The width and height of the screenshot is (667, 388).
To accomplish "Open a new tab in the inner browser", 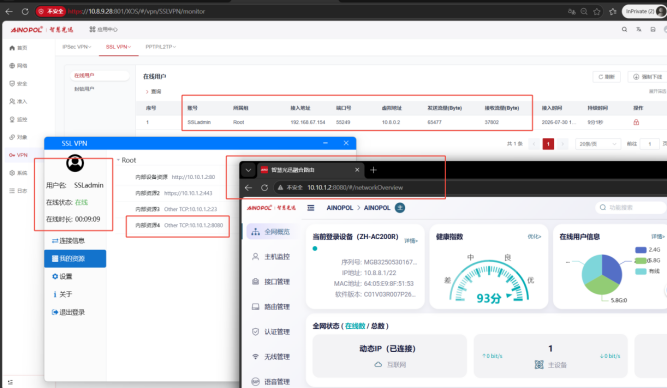I will pyautogui.click(x=373, y=170).
